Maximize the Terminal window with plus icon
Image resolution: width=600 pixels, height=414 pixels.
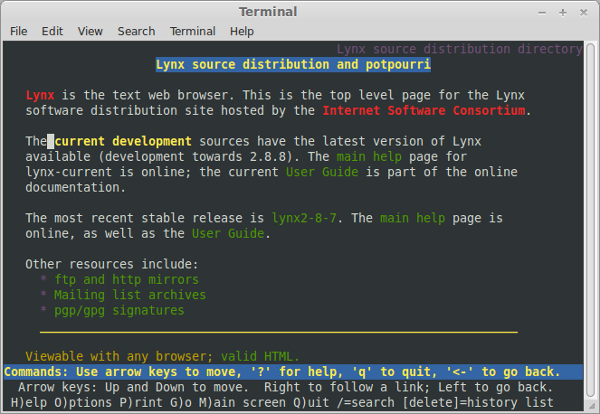point(562,13)
